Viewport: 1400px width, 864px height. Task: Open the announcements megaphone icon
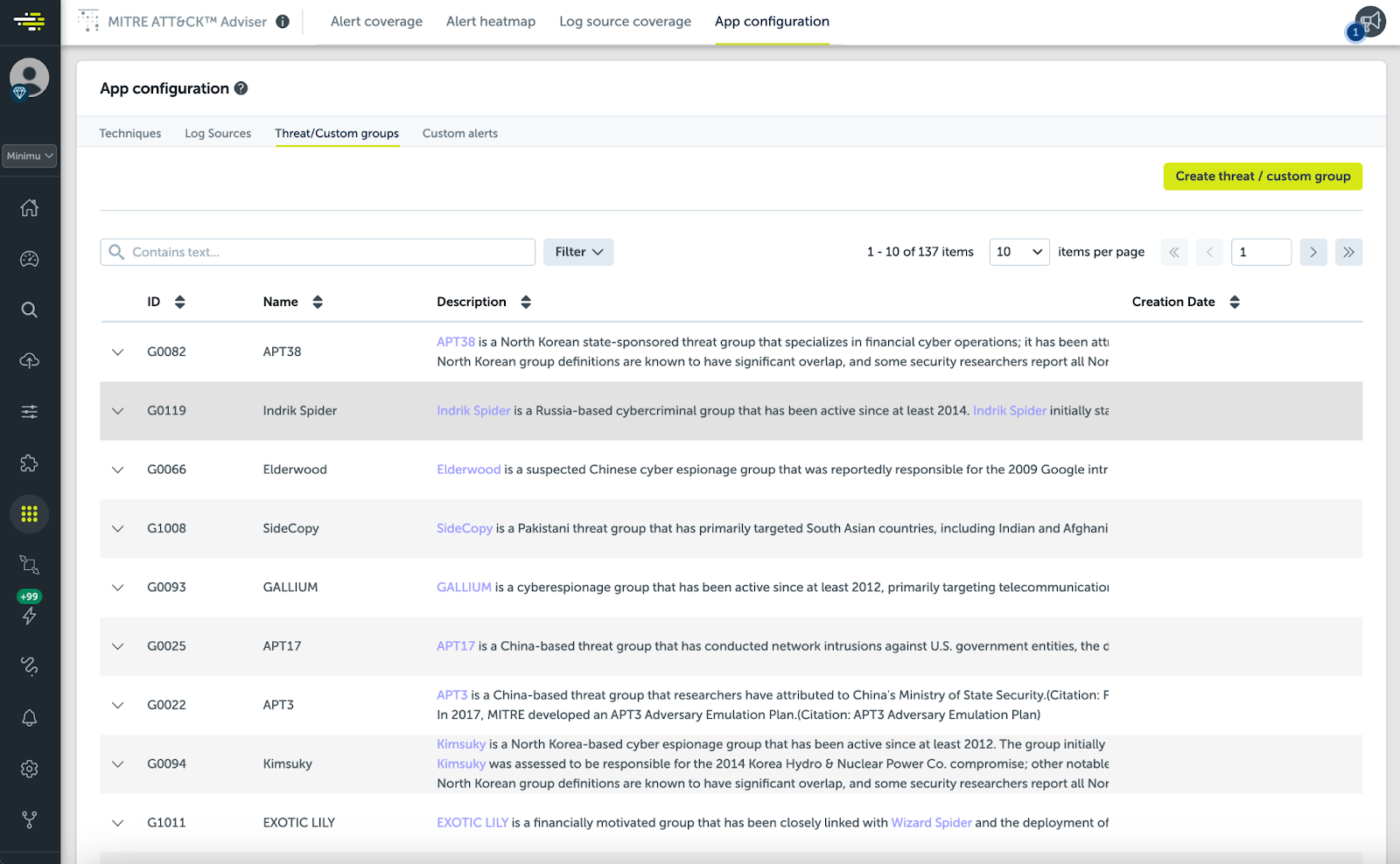coord(1370,21)
